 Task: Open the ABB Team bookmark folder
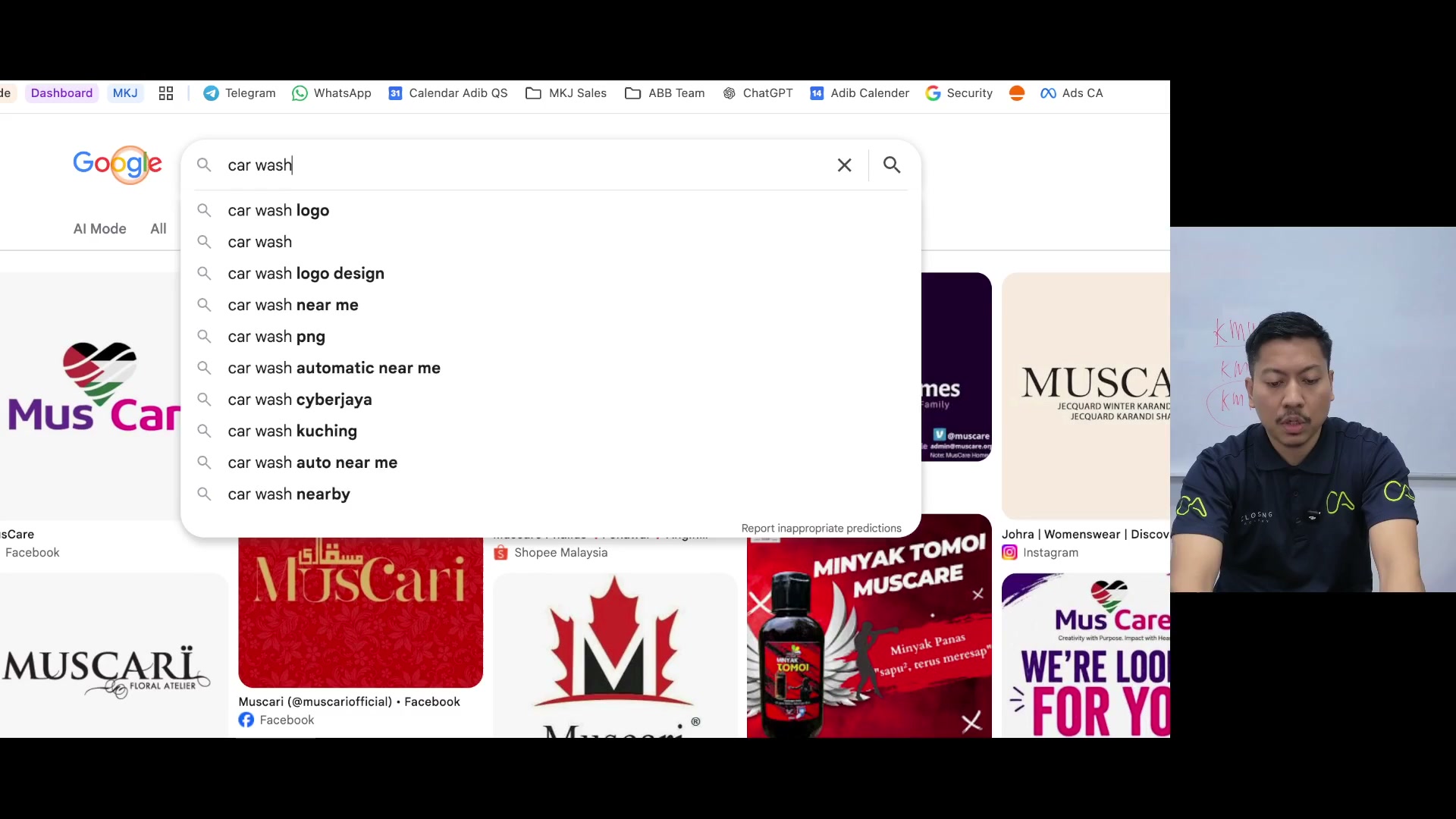click(x=664, y=93)
